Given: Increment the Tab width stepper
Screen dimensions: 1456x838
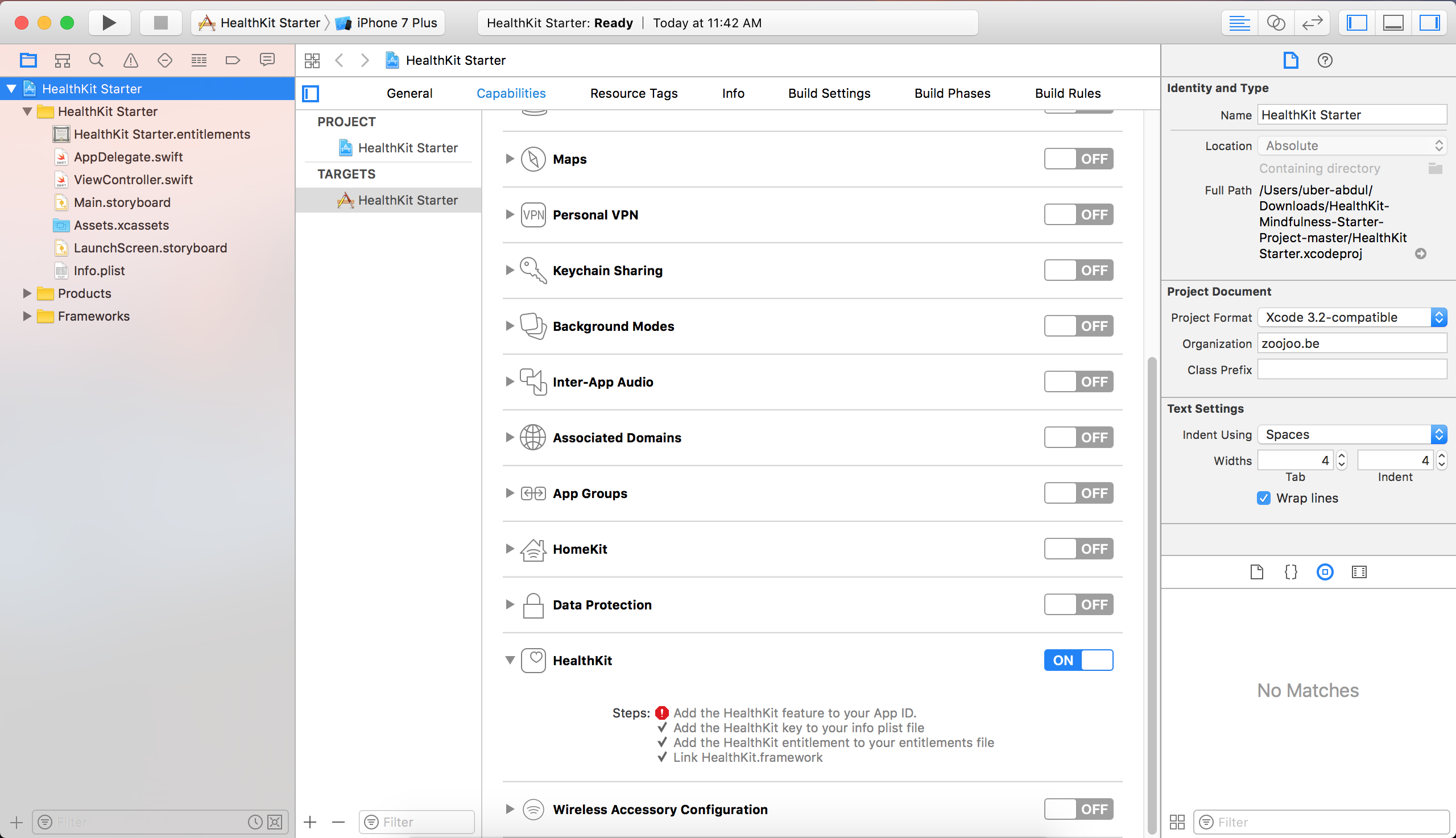Looking at the screenshot, I should 1342,456.
